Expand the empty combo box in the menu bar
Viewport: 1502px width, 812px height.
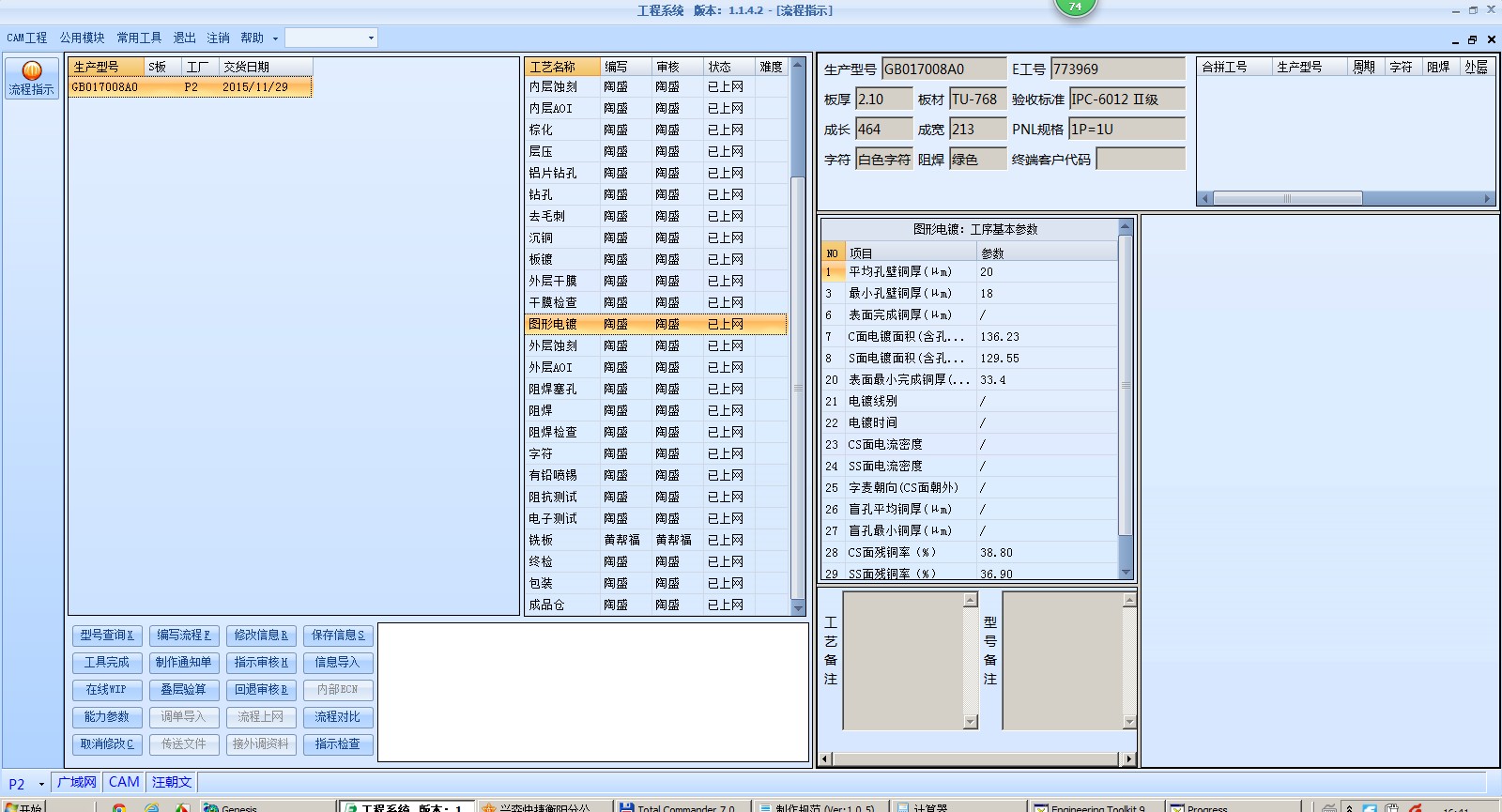coord(371,38)
